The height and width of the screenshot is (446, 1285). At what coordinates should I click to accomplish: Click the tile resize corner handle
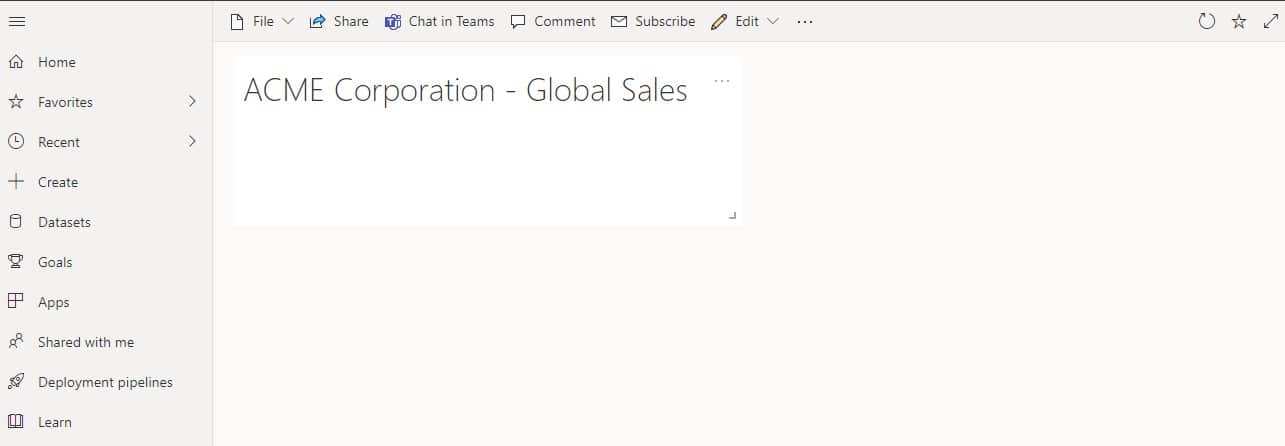(733, 215)
